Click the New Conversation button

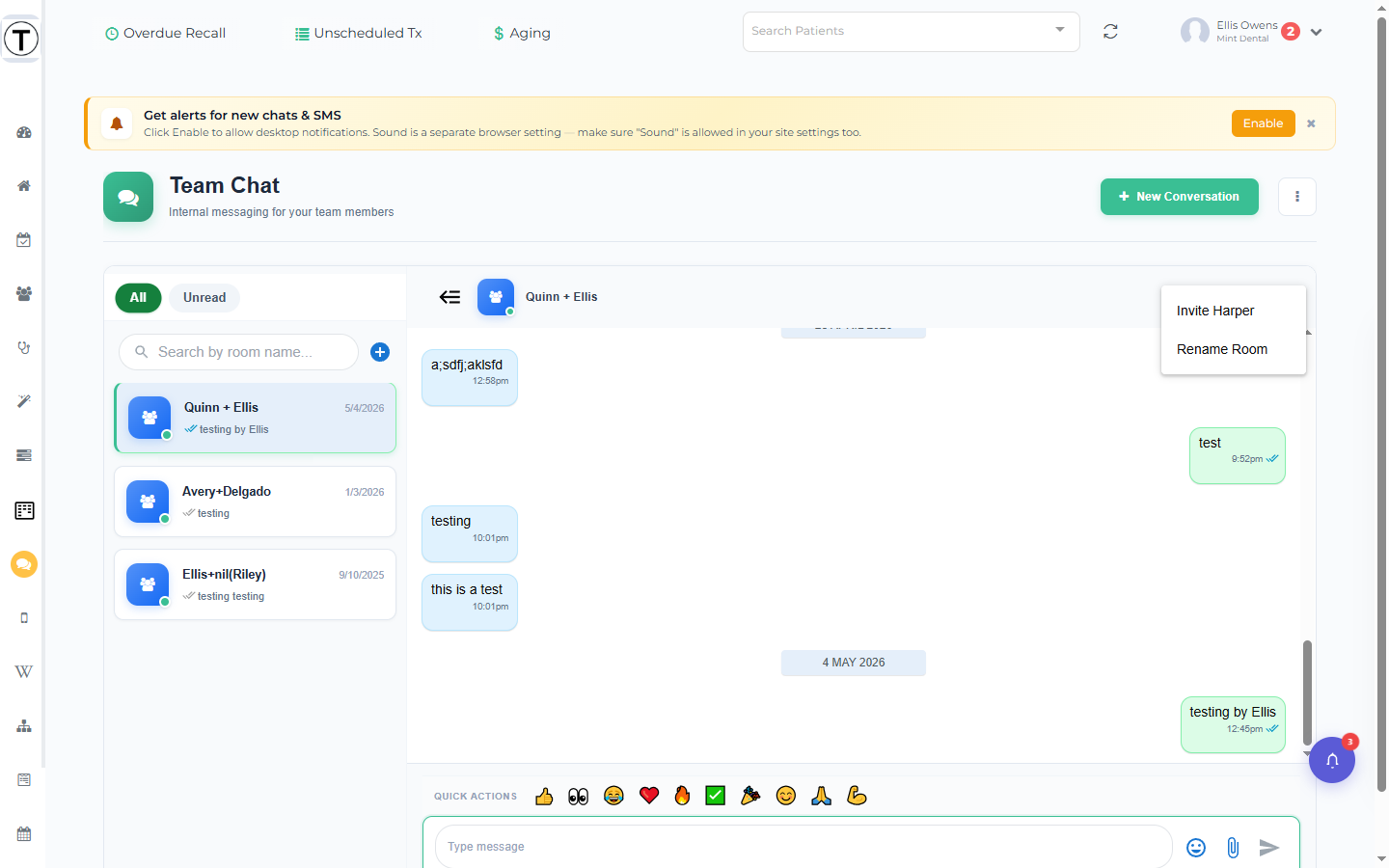point(1179,197)
